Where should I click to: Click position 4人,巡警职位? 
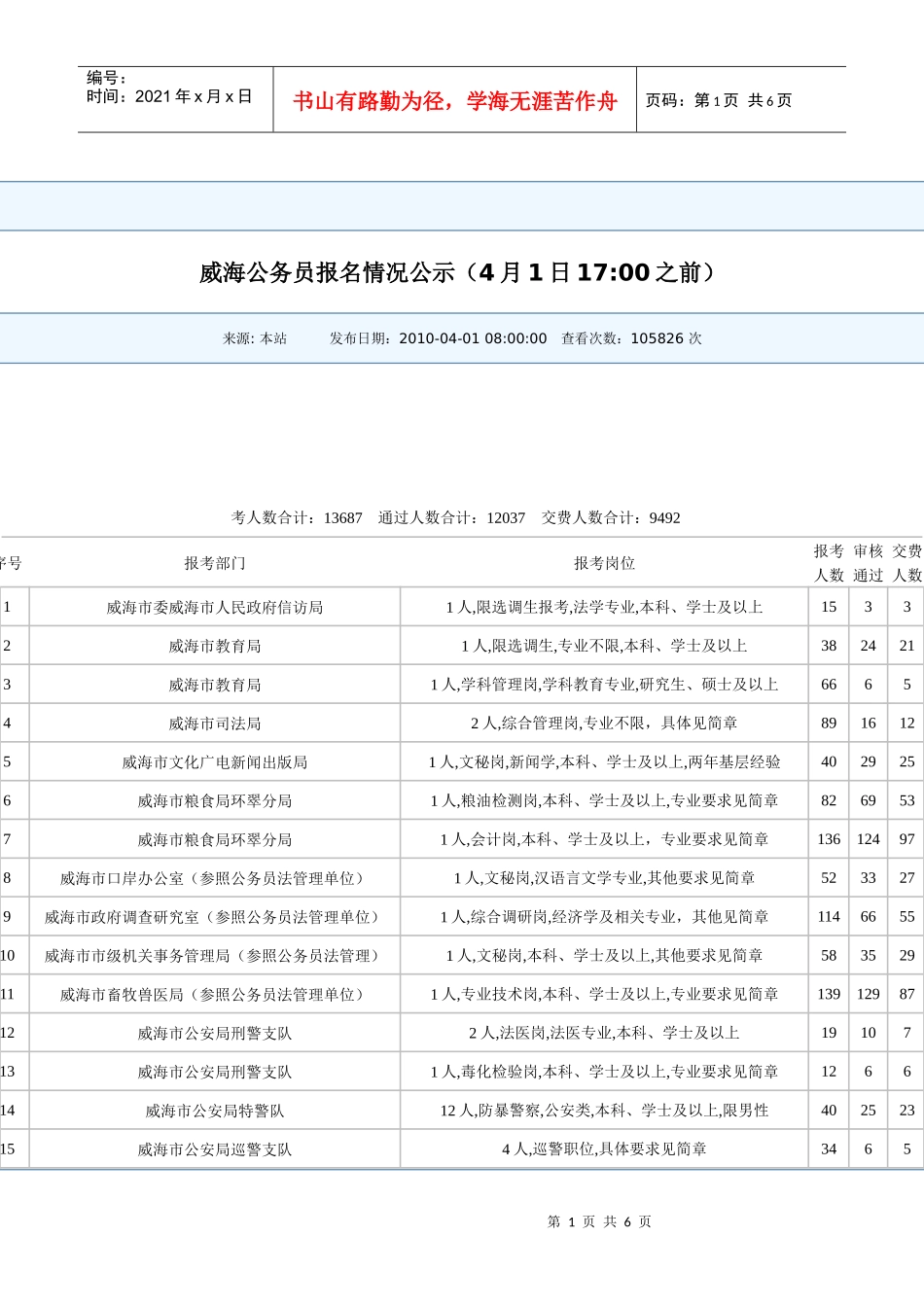[x=604, y=1149]
